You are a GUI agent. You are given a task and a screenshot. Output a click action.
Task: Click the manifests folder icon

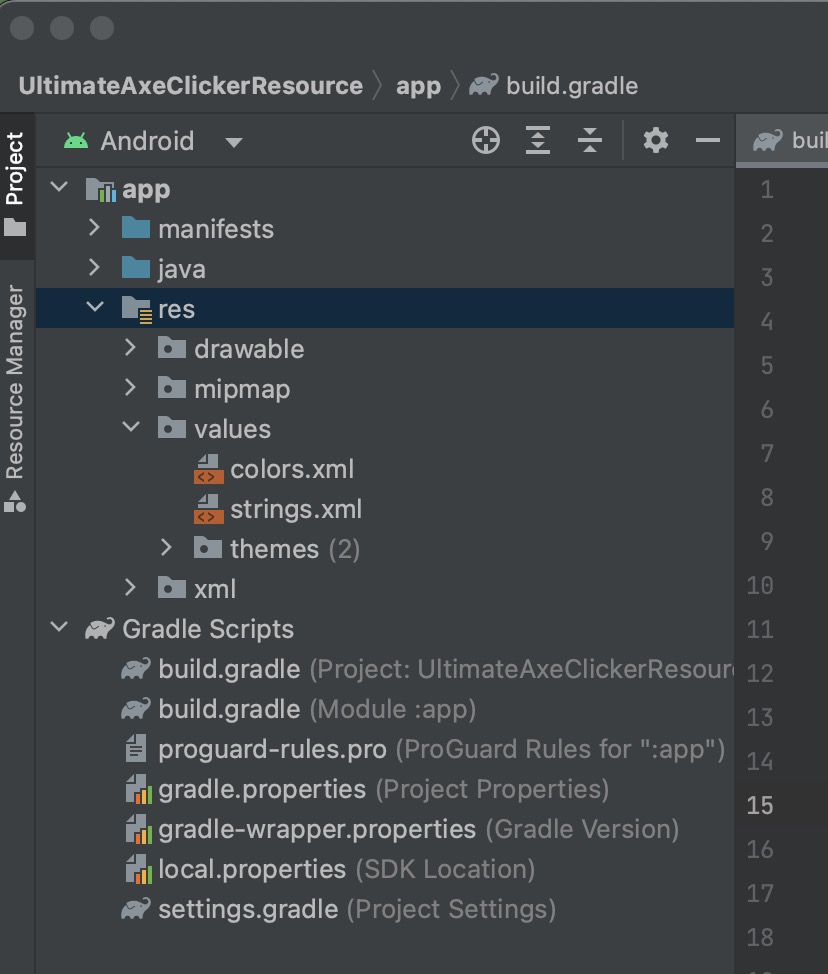pyautogui.click(x=136, y=228)
